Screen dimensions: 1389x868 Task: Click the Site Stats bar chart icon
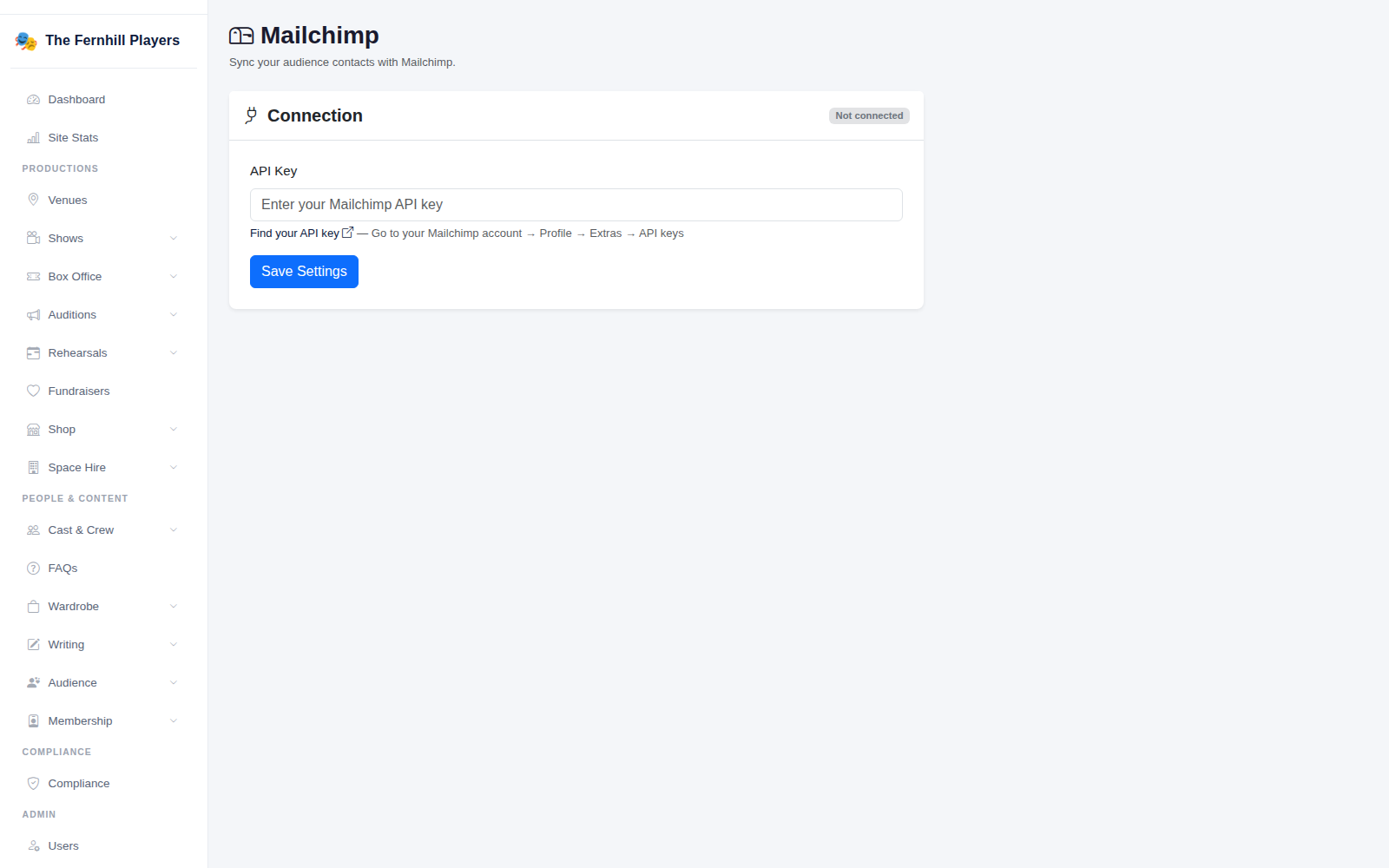[x=33, y=138]
